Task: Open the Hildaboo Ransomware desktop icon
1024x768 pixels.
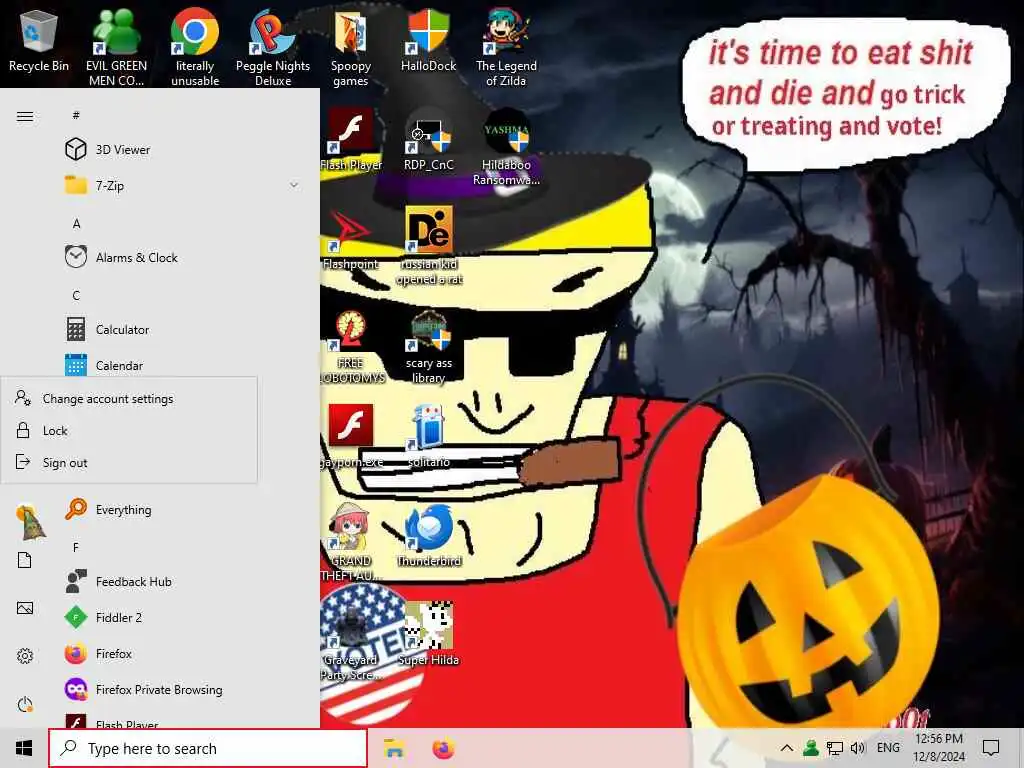Action: [506, 147]
